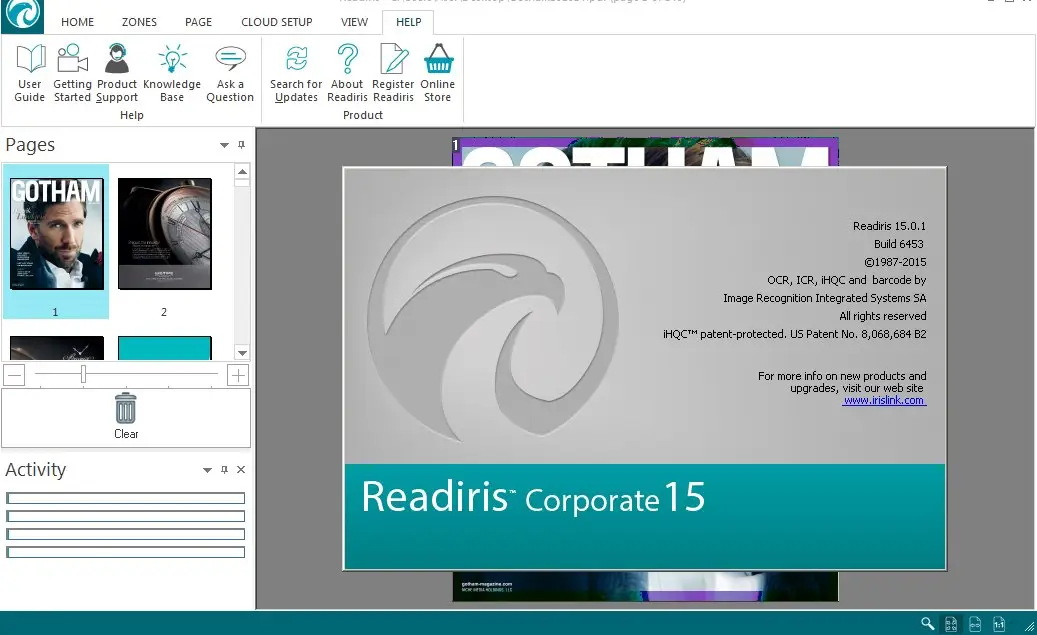Screen dimensions: 1037x635
Task: Close the Activity panel
Action: [241, 470]
